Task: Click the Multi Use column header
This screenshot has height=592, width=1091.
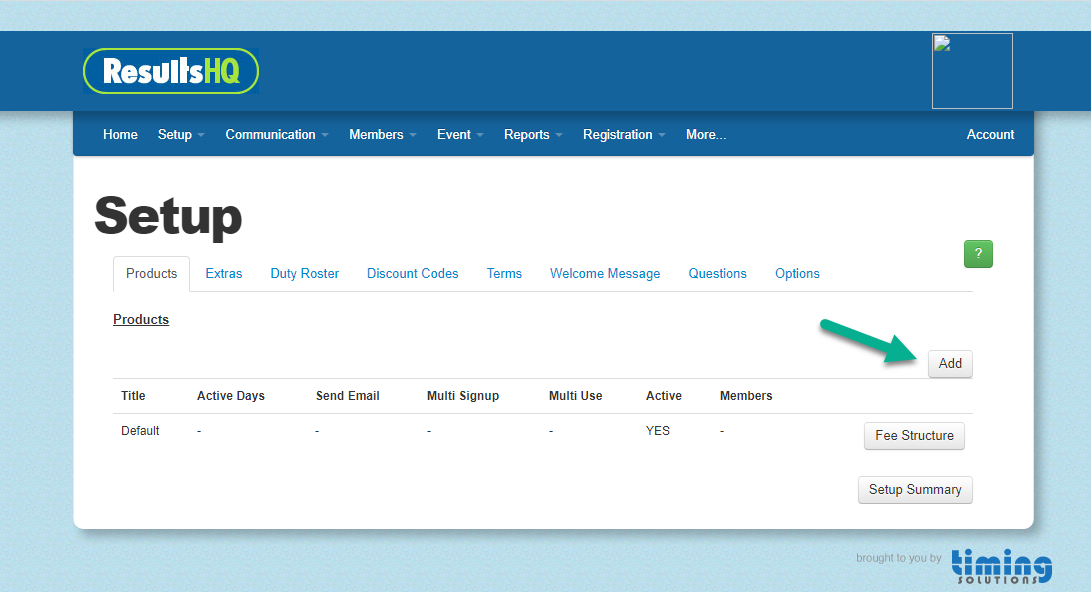Action: tap(575, 396)
